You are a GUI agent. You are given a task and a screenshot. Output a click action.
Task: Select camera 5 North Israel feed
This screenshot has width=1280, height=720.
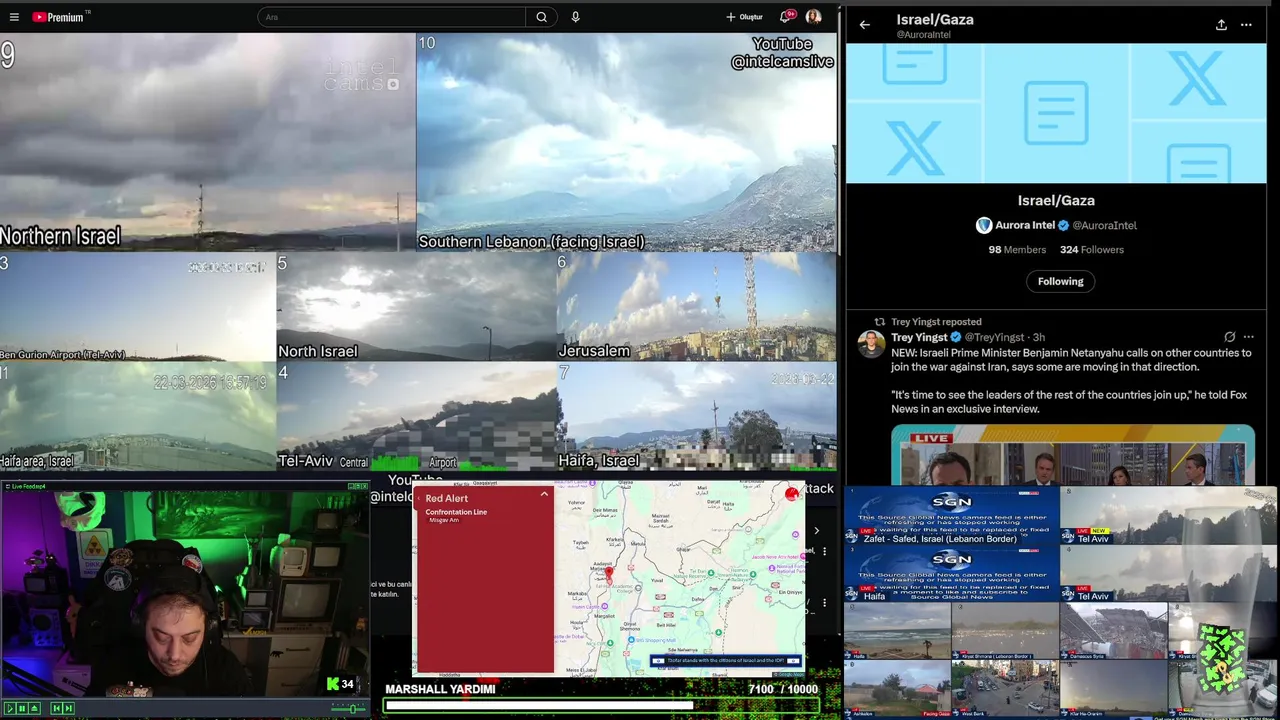[416, 306]
